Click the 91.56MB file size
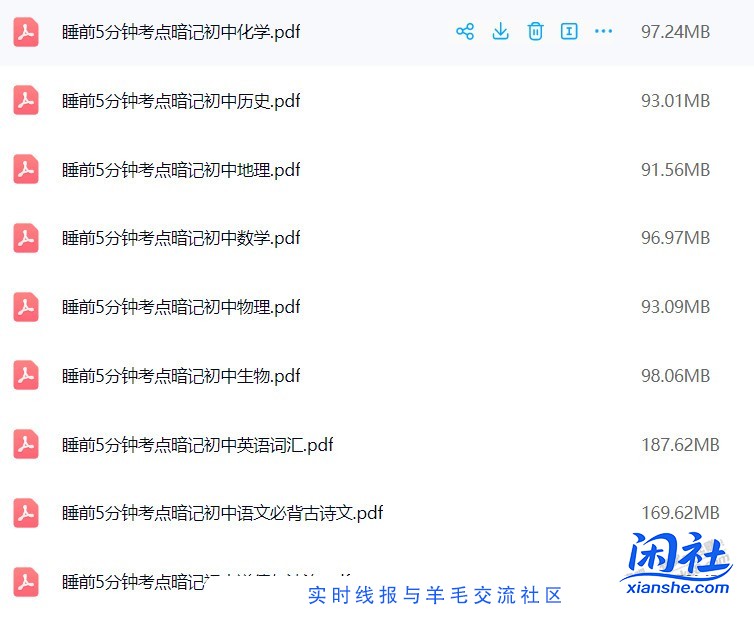The height and width of the screenshot is (624, 754). coord(675,170)
